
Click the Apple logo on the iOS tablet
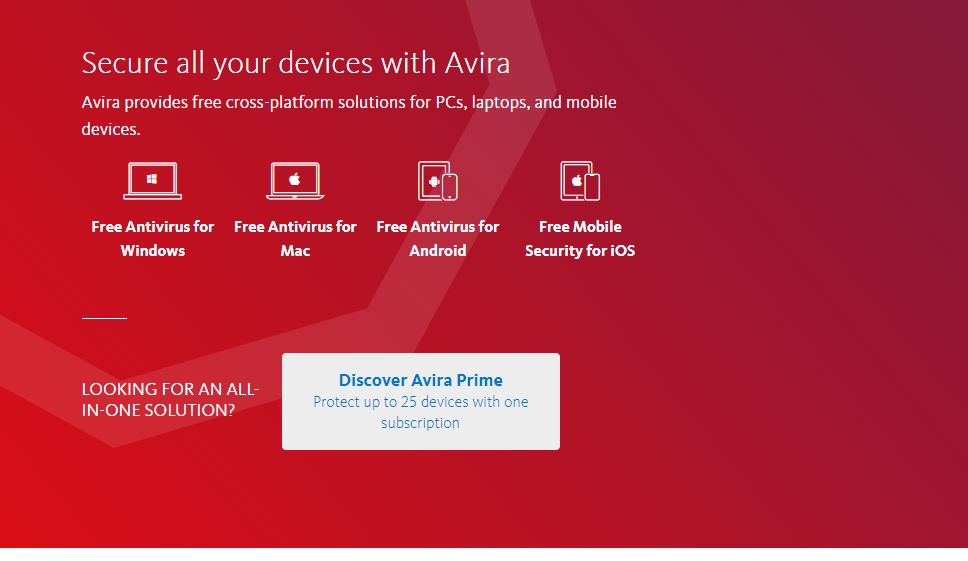(x=576, y=182)
